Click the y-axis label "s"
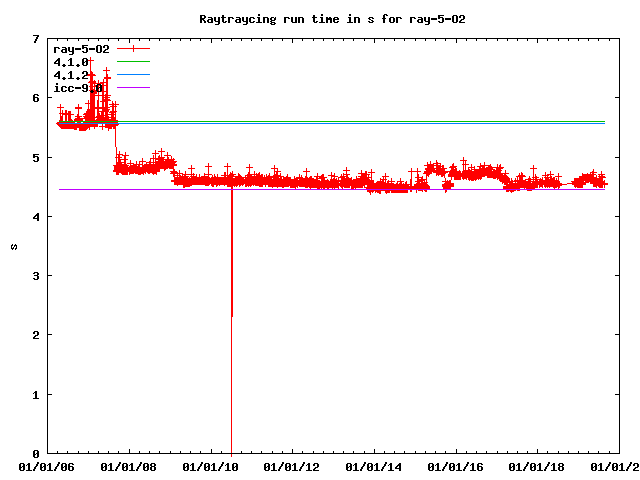 (x=13, y=246)
